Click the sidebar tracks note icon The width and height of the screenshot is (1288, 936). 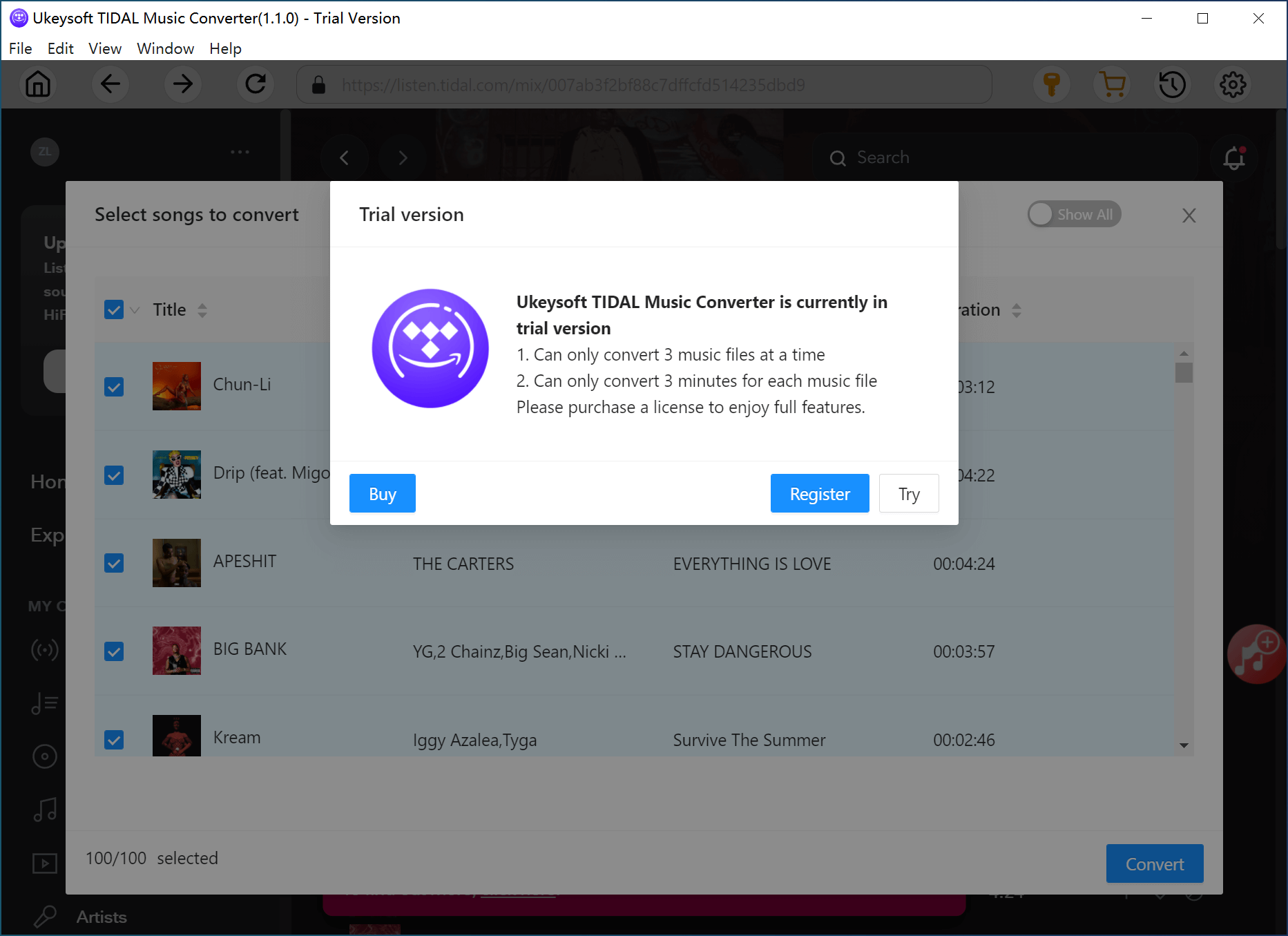tap(45, 810)
